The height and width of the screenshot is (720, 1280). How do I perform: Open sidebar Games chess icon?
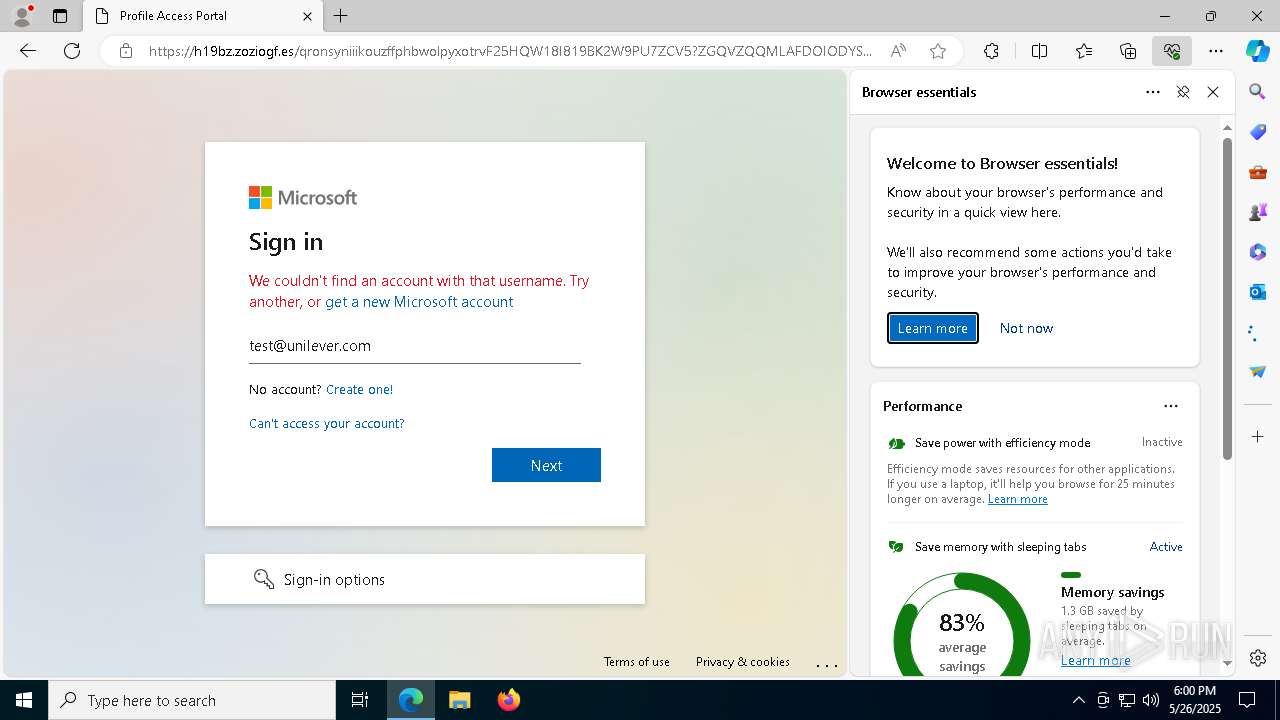pos(1258,212)
